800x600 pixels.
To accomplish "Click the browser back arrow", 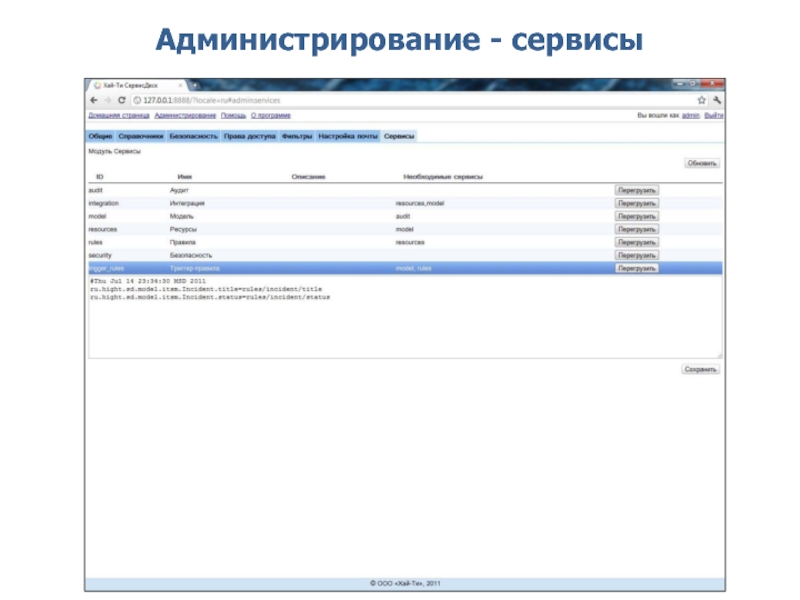I will coord(94,100).
